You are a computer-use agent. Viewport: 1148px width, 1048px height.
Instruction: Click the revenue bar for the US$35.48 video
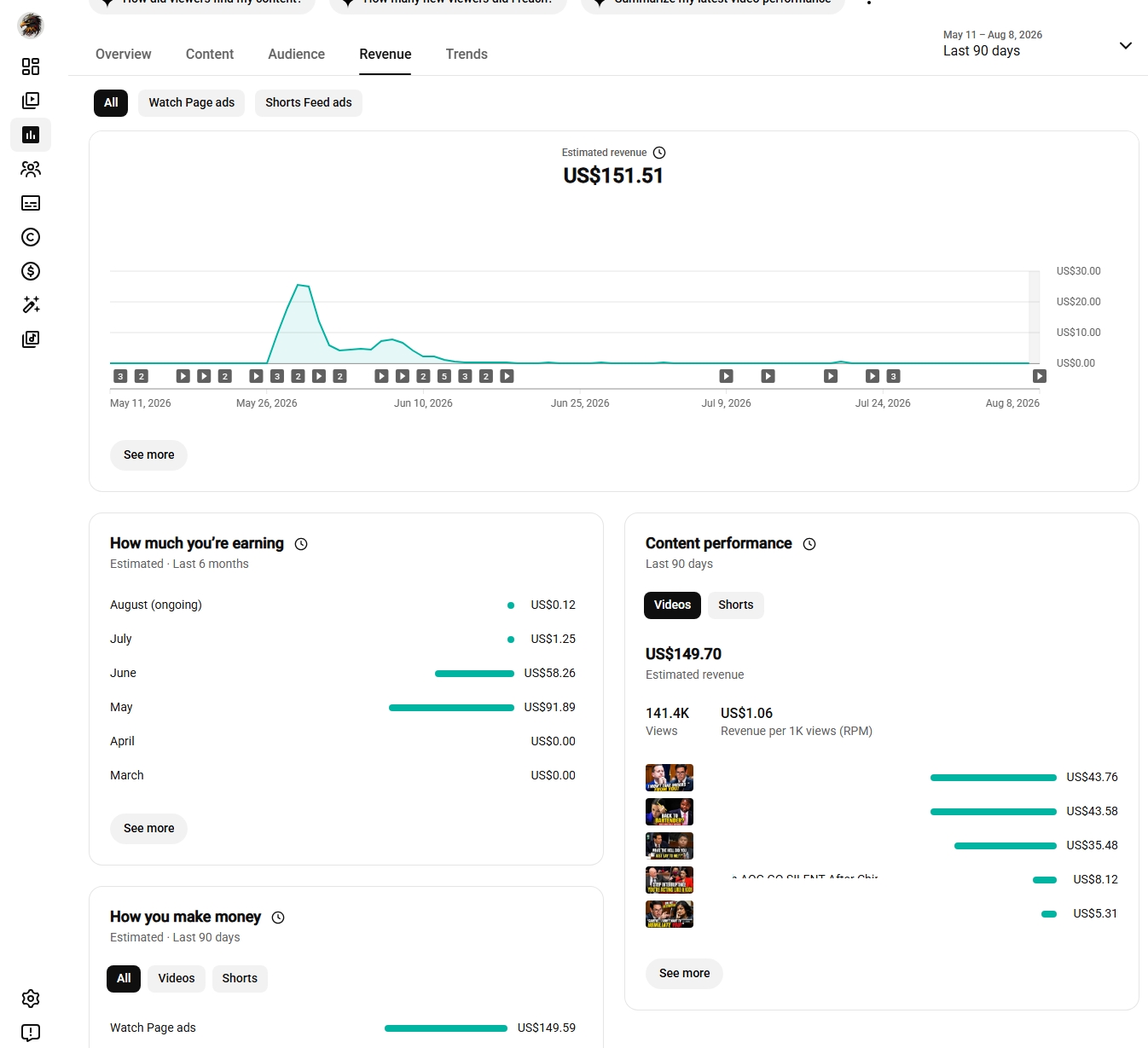1006,846
